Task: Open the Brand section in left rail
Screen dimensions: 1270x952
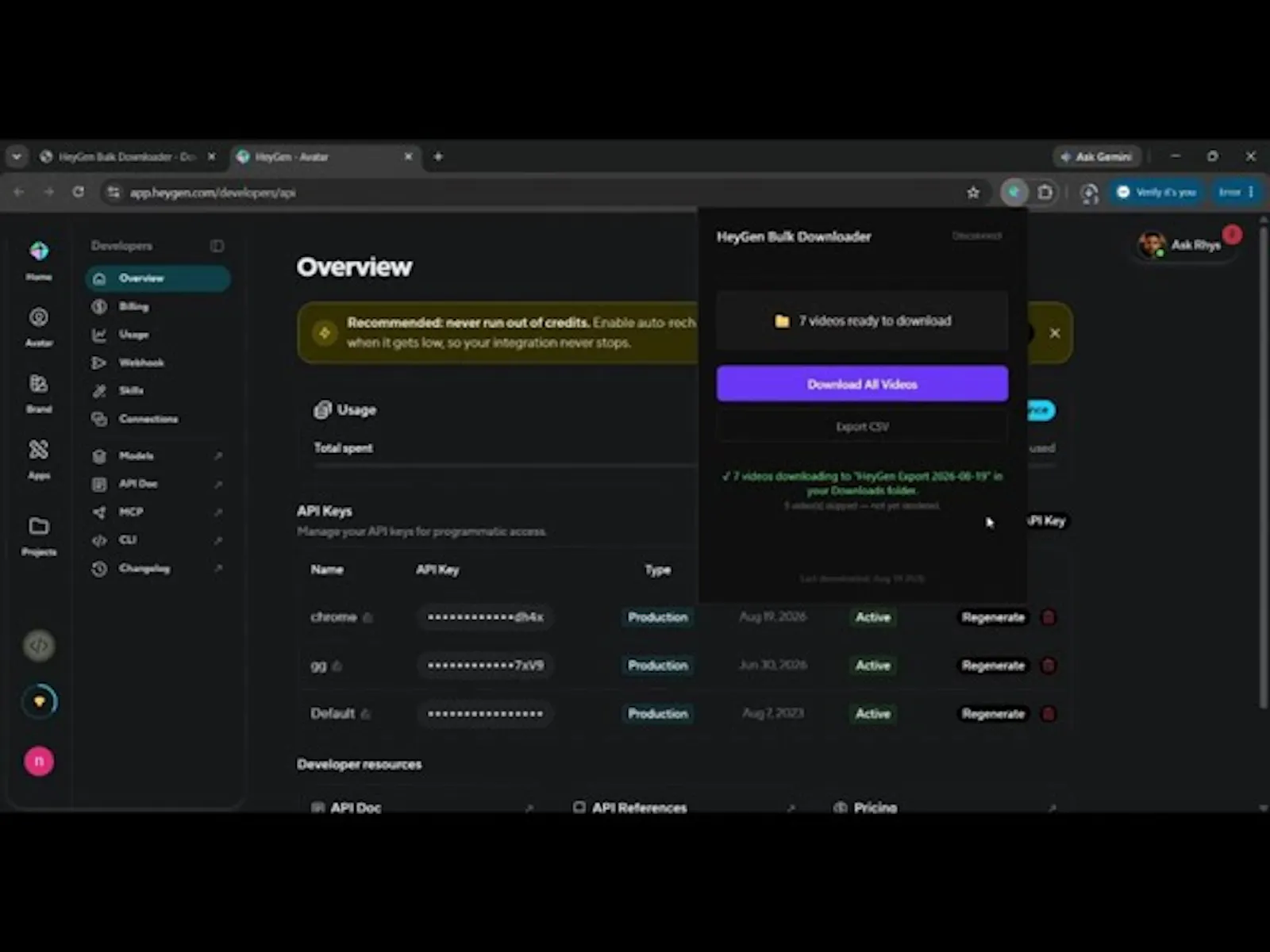Action: [x=39, y=393]
